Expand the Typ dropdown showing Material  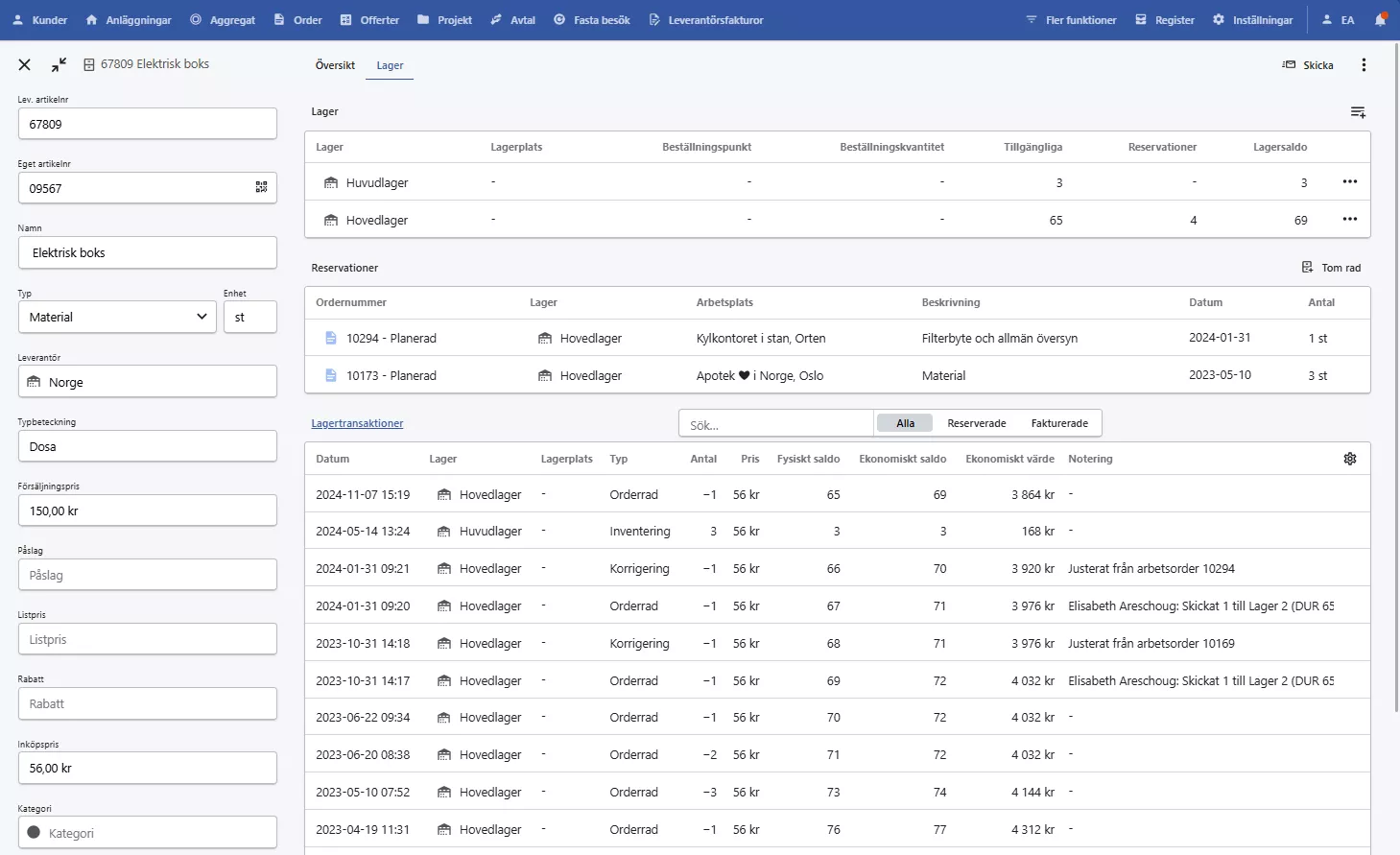[117, 317]
